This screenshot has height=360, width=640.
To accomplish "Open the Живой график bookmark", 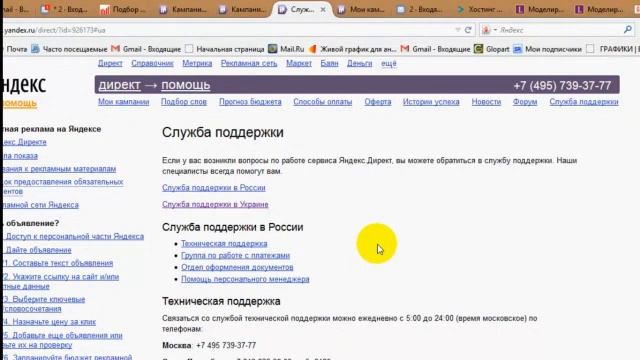I will [352, 49].
